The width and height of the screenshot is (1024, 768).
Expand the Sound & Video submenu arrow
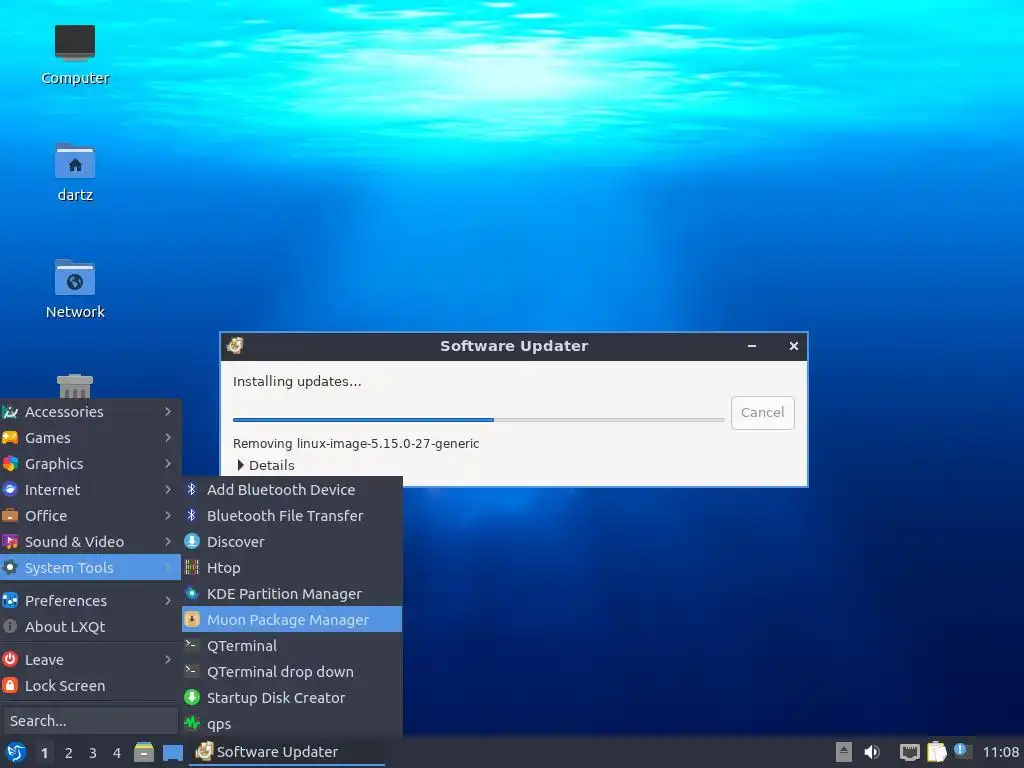168,541
